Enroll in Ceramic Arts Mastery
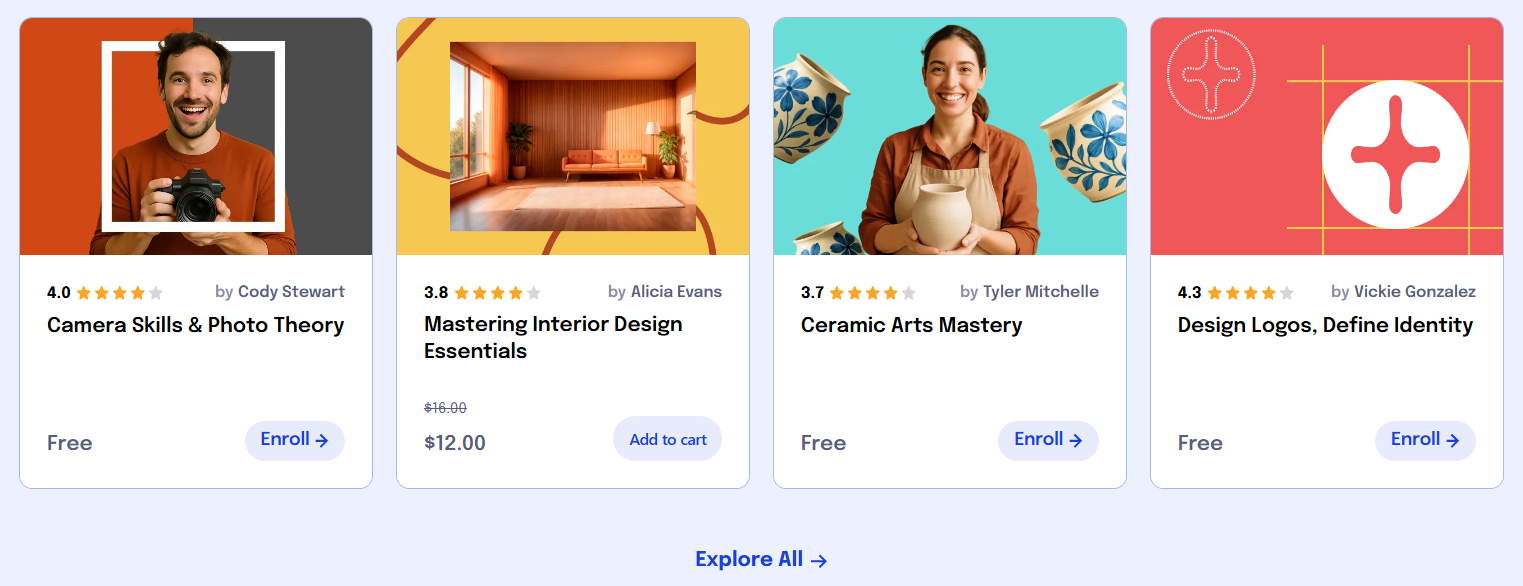The image size is (1523, 586). [1048, 441]
